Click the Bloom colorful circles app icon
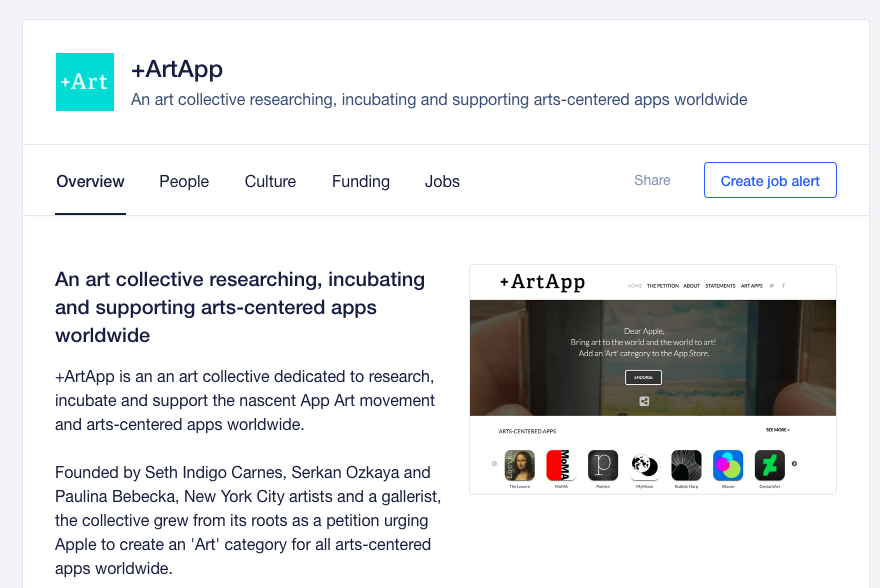The image size is (880, 588). click(x=728, y=465)
